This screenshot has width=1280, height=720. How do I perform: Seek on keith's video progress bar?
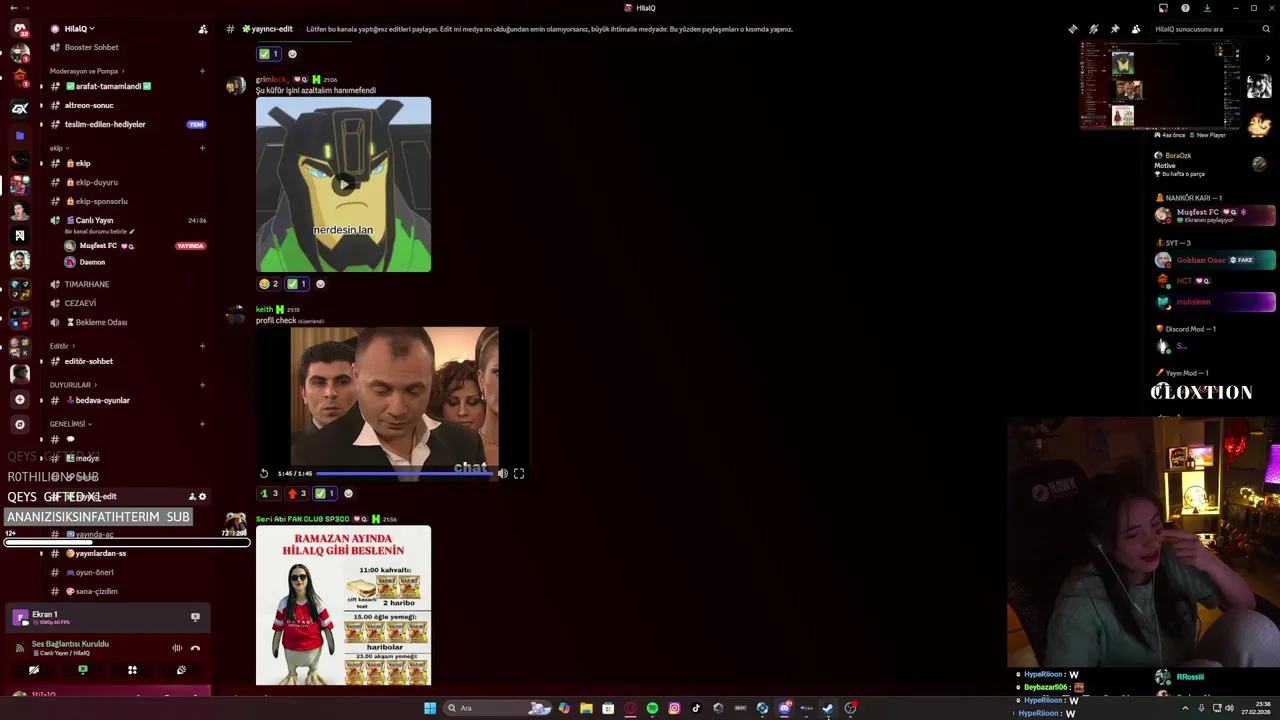tap(405, 473)
